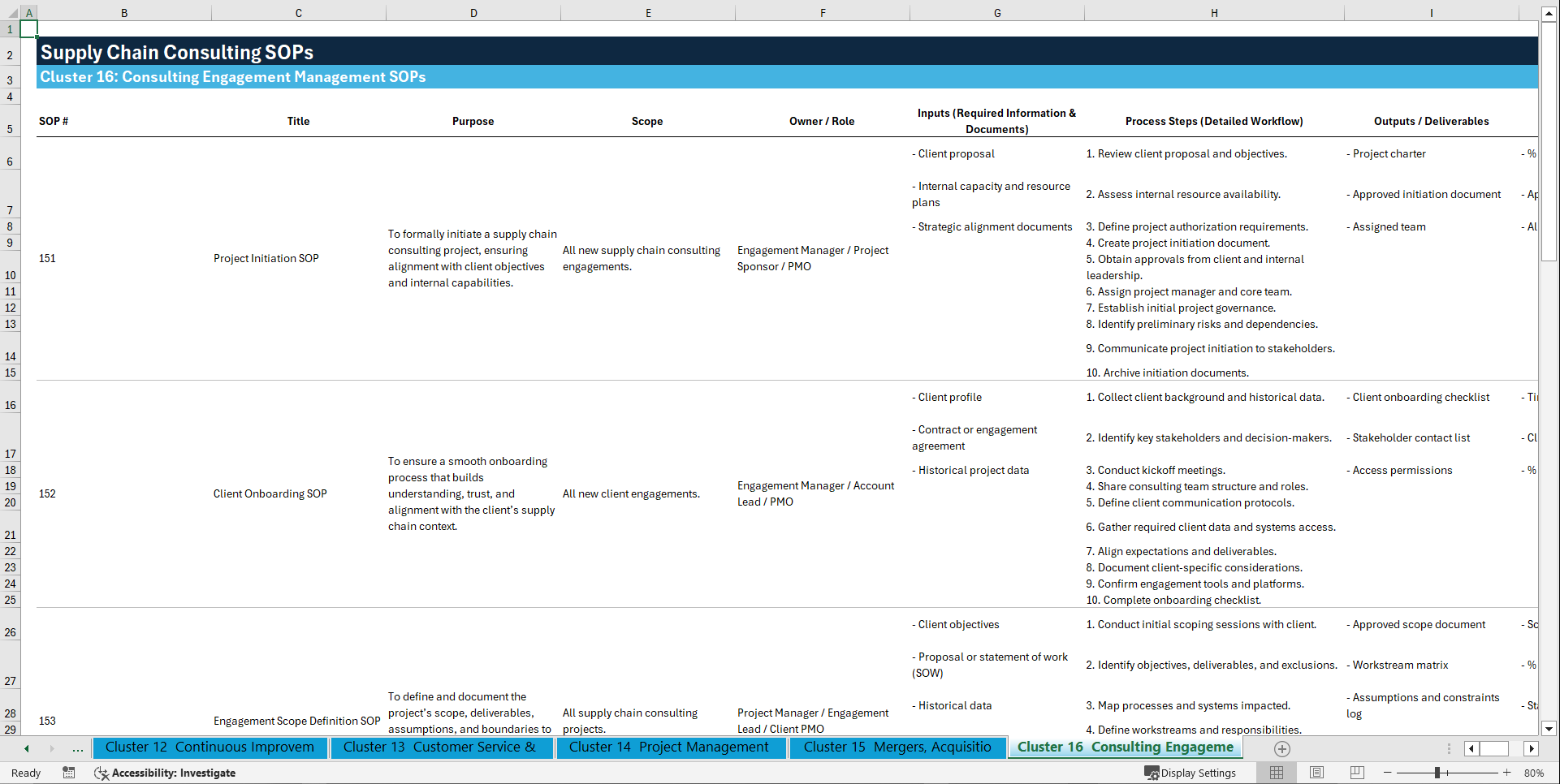The width and height of the screenshot is (1560, 784).
Task: Select the Cluster 12 Continuous Improvement sheet
Action: 210,747
